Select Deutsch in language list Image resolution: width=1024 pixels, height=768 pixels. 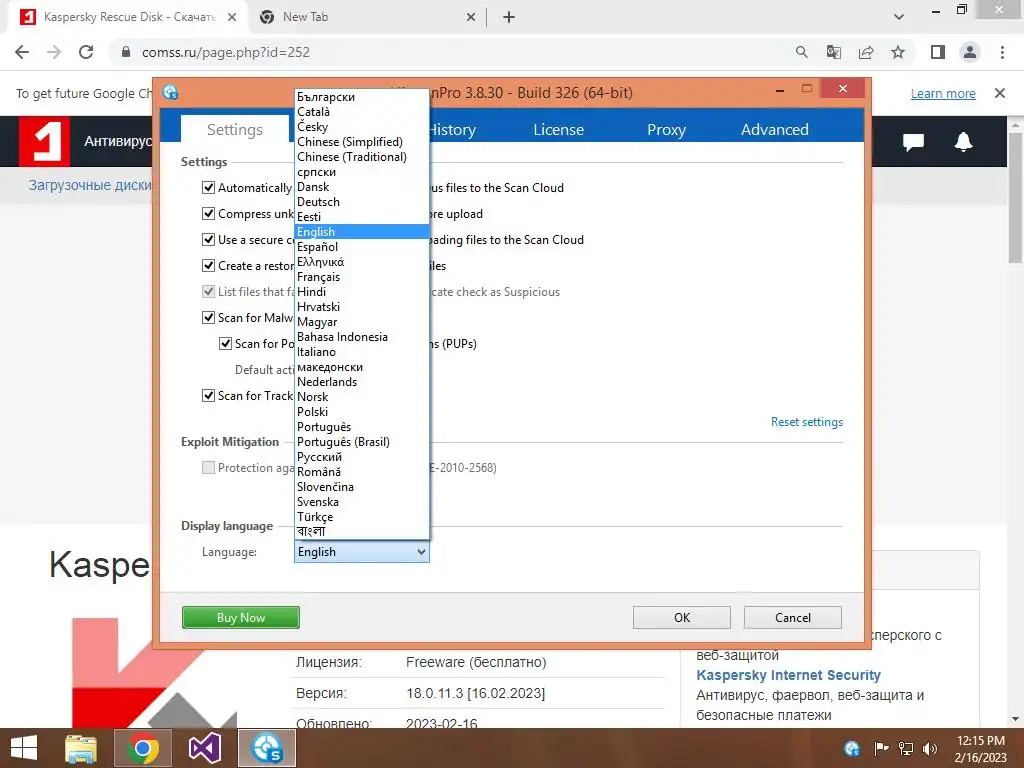pyautogui.click(x=362, y=202)
